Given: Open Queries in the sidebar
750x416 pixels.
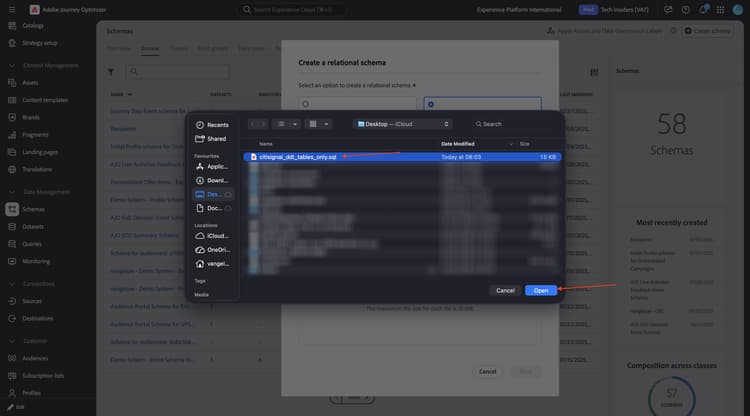Looking at the screenshot, I should (x=32, y=244).
